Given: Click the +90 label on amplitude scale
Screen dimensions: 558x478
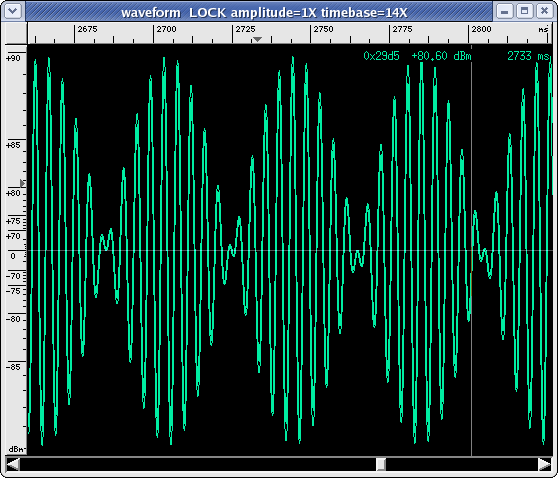Looking at the screenshot, I should [13, 58].
